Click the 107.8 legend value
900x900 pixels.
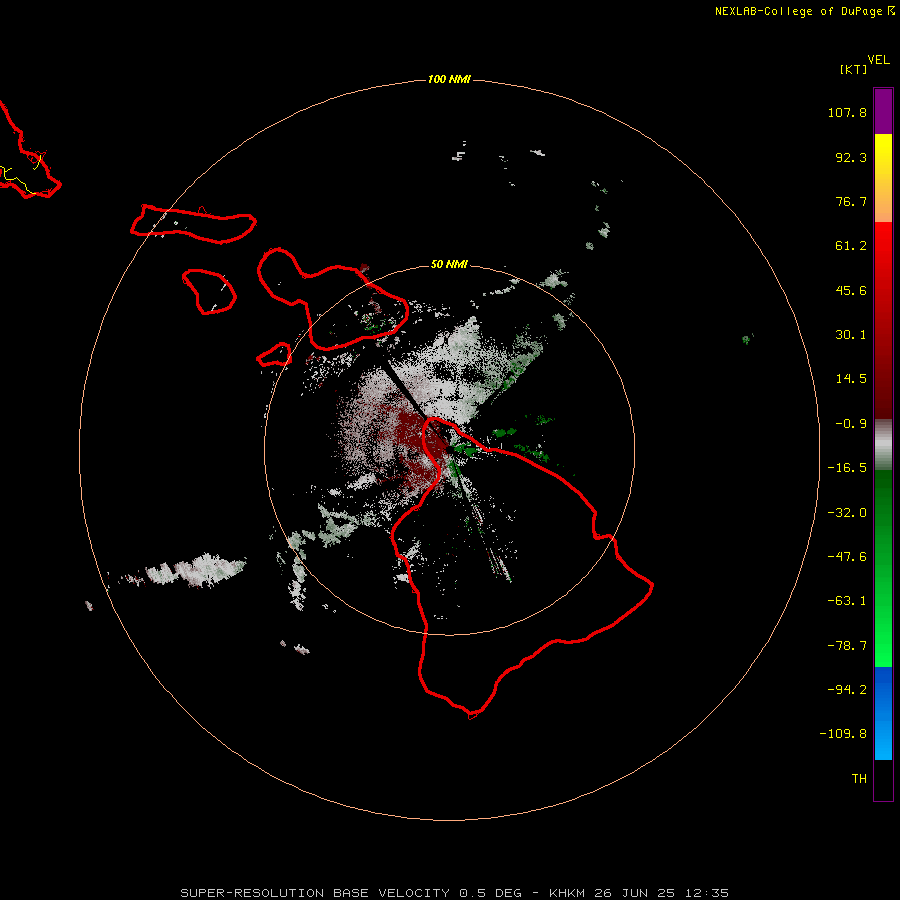coord(847,112)
